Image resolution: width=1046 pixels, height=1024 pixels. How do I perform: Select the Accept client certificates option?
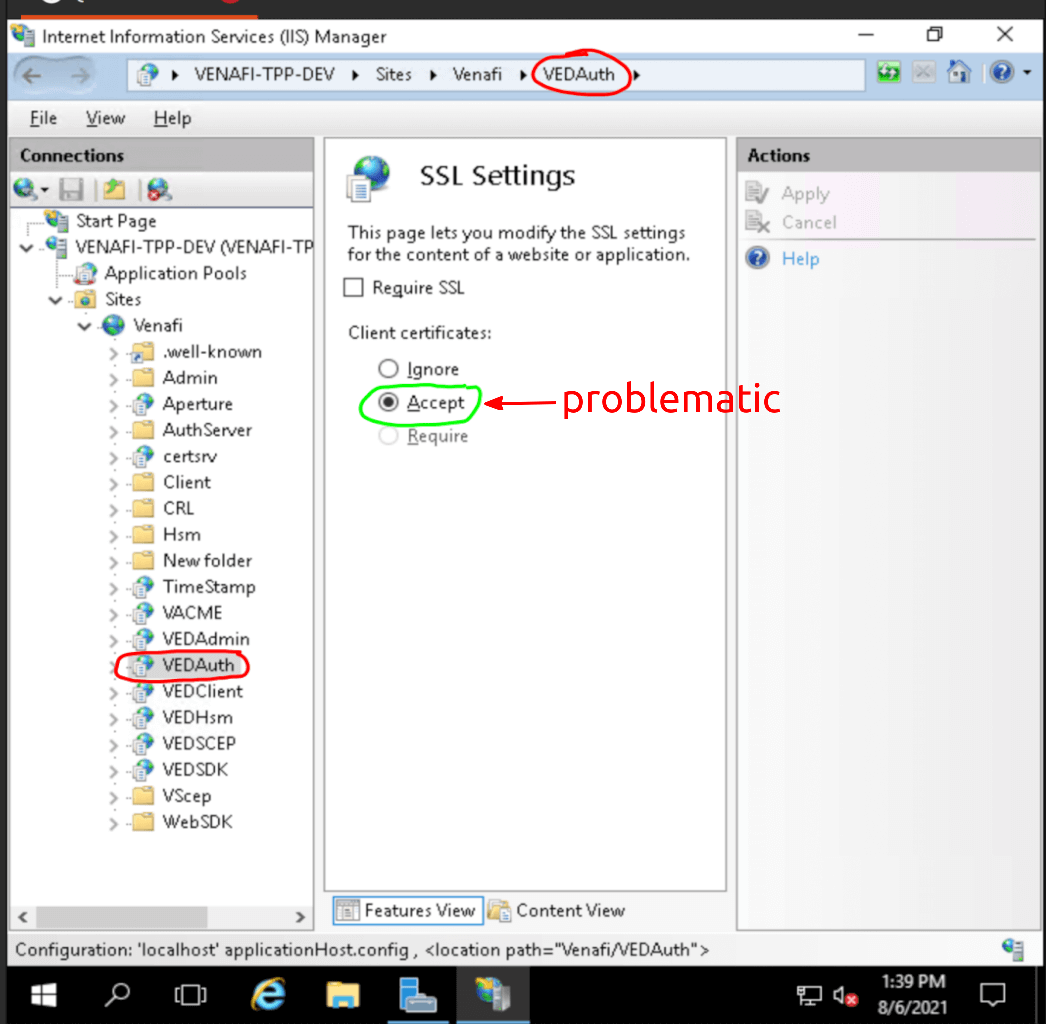(x=388, y=402)
